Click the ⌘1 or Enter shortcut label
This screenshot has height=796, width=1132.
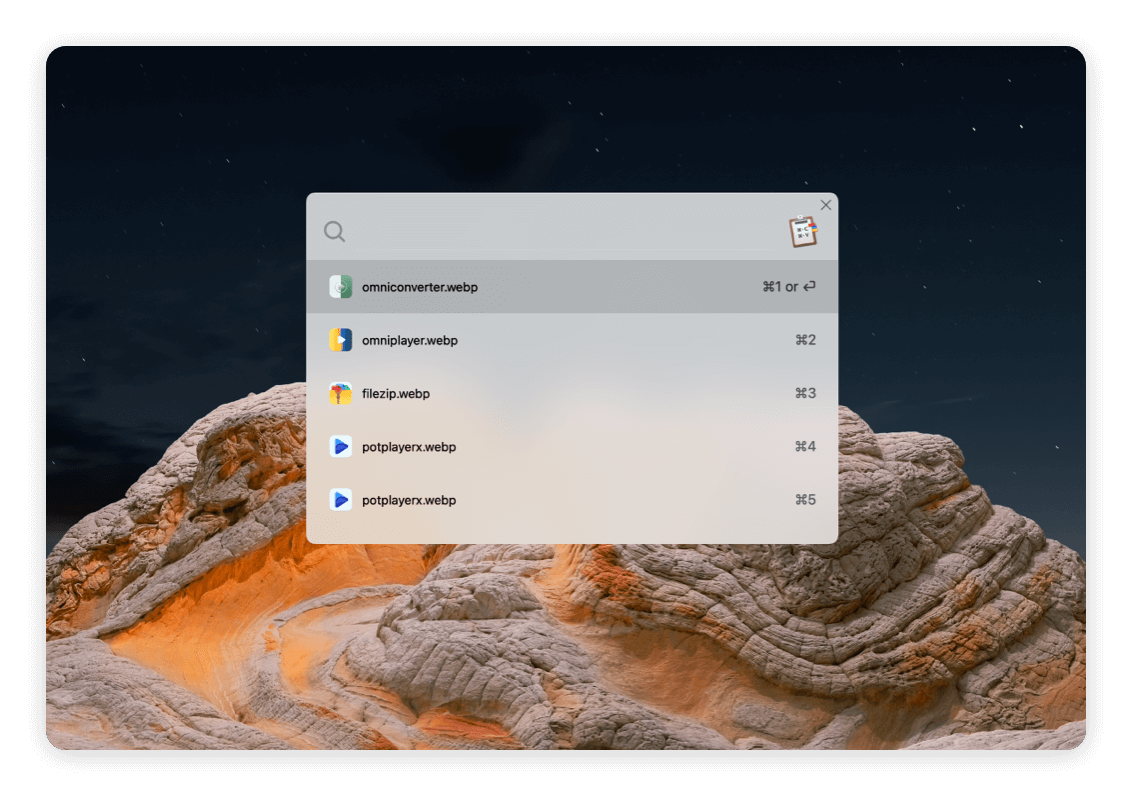[788, 286]
